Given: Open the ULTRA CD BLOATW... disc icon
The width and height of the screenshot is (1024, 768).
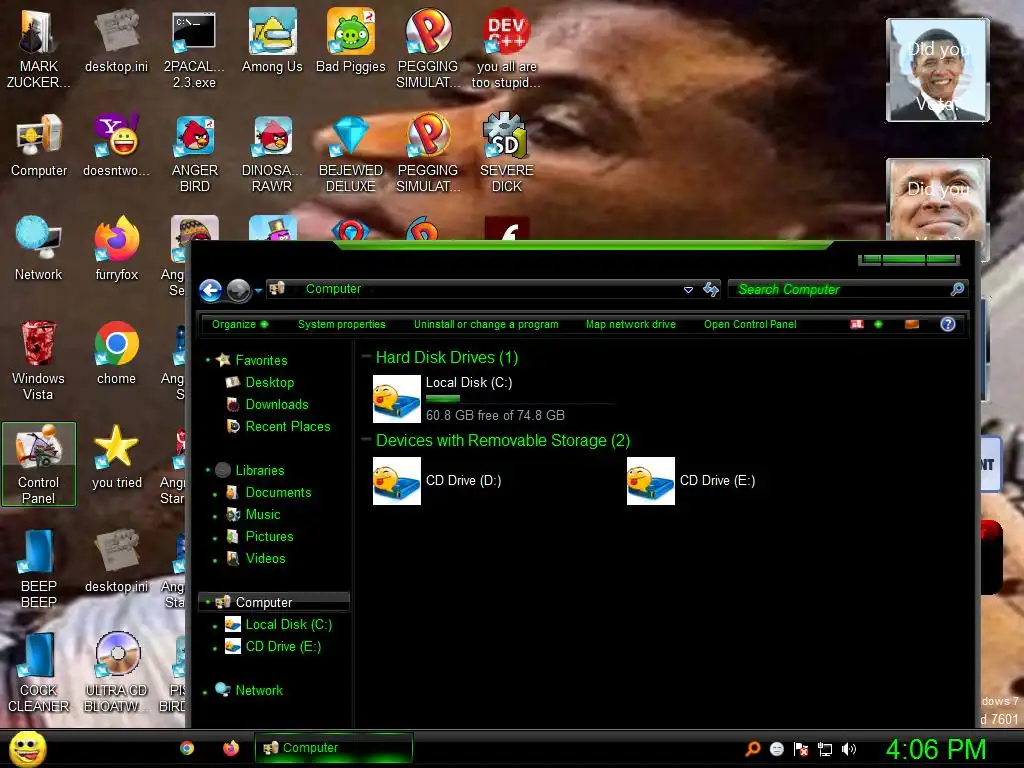Looking at the screenshot, I should tap(116, 673).
